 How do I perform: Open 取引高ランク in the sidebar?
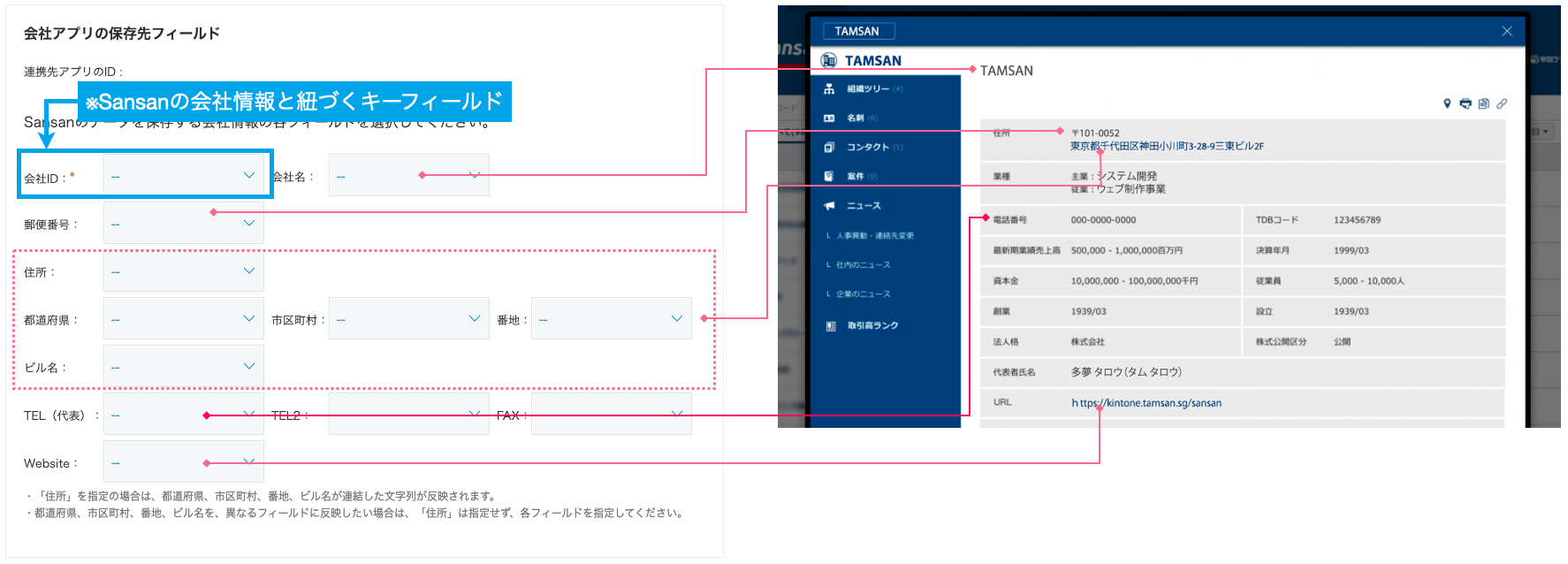(872, 326)
